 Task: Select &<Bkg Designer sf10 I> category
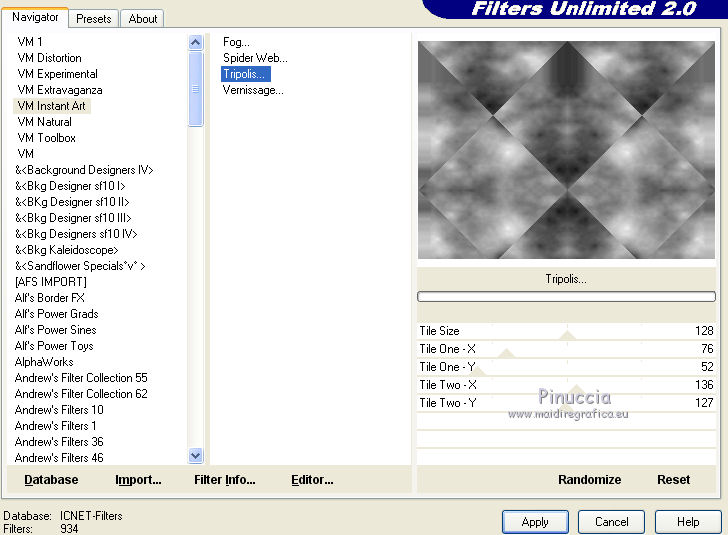[70, 186]
